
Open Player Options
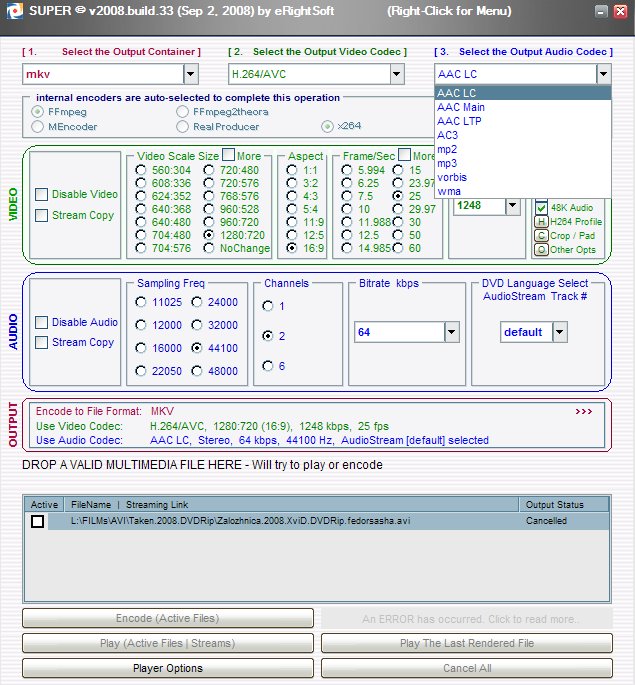(x=168, y=668)
